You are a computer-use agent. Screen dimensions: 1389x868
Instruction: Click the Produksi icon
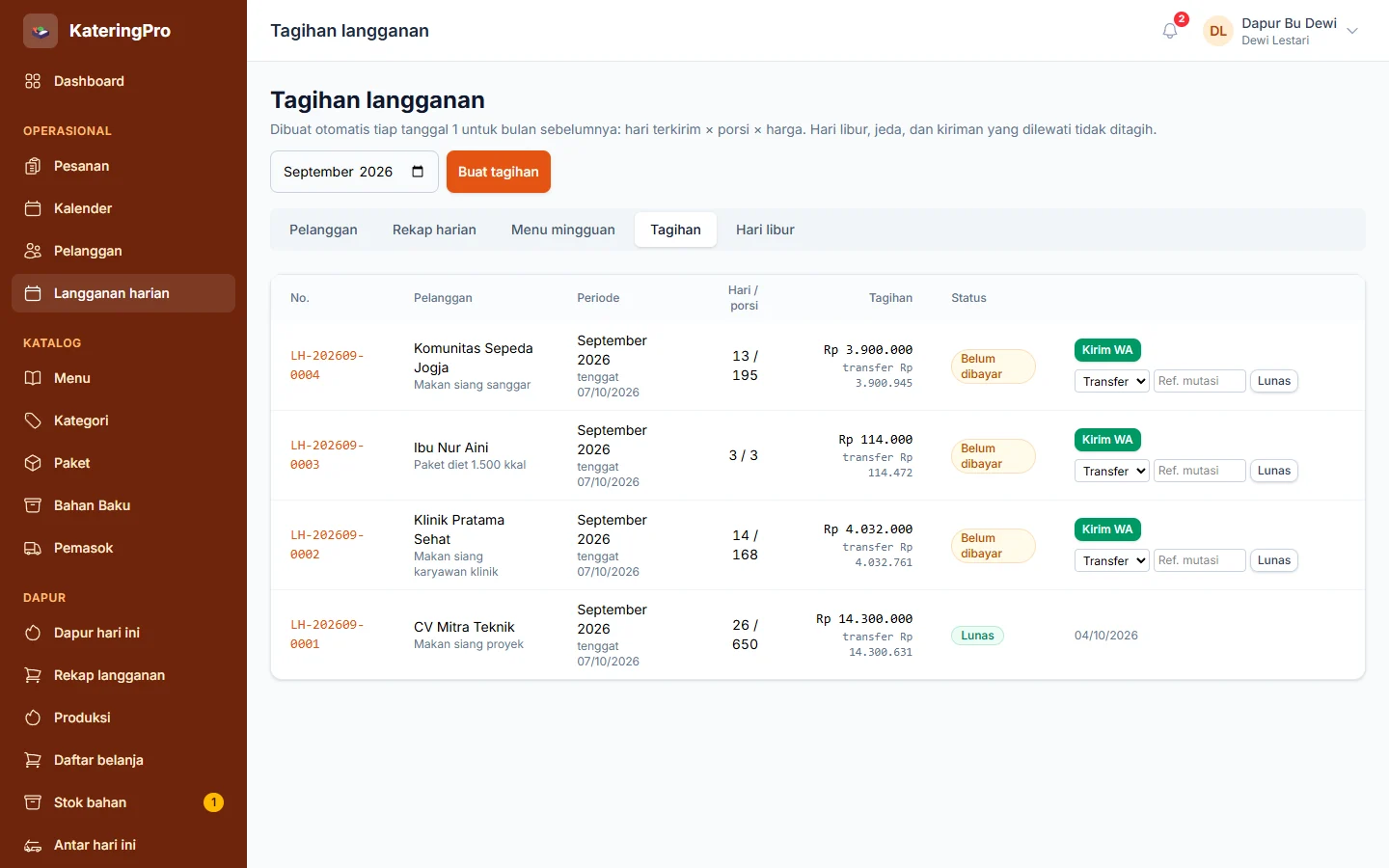[33, 718]
